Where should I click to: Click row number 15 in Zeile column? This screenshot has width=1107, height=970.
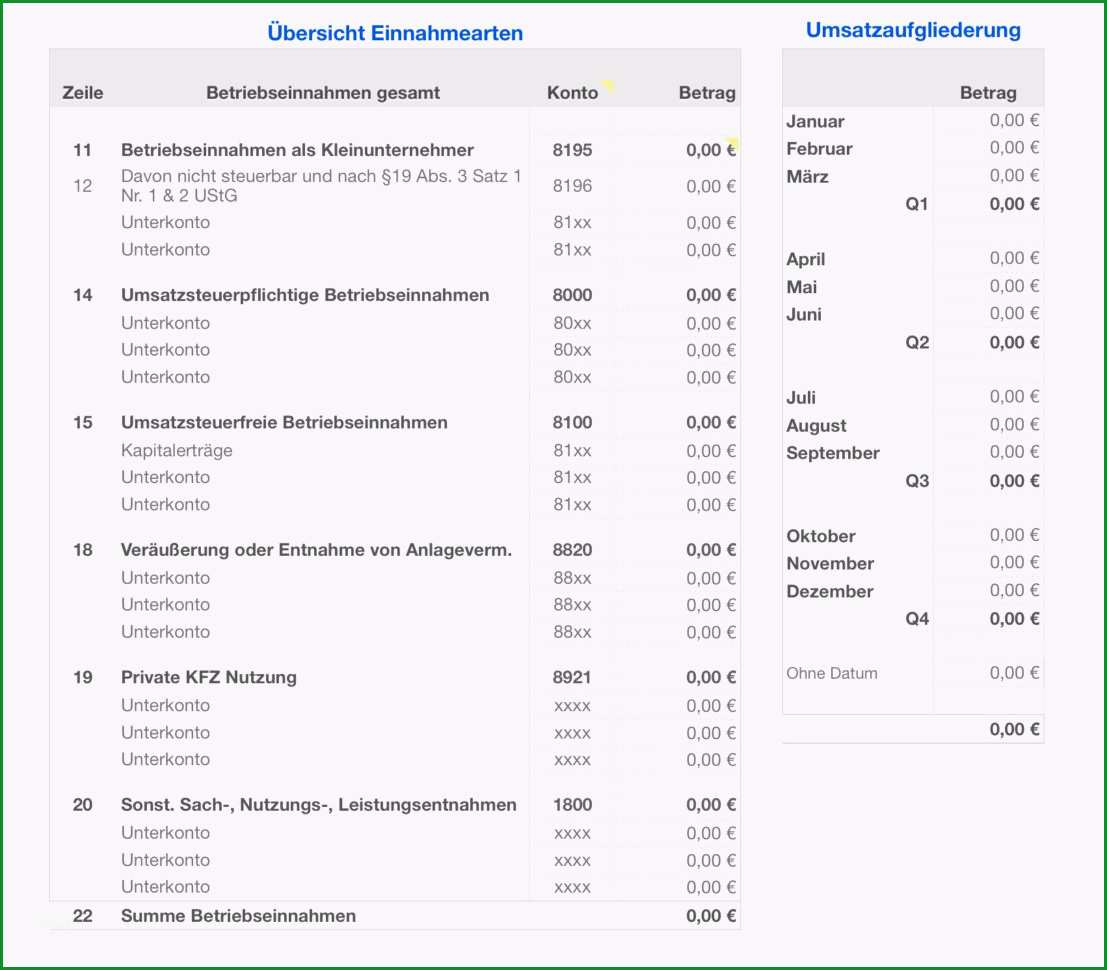[82, 422]
